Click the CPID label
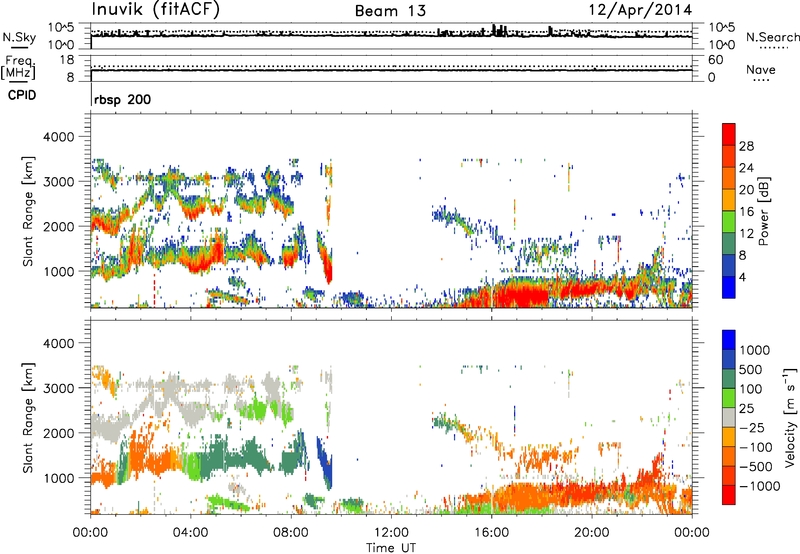Image resolution: width=800 pixels, height=554 pixels. coord(22,95)
